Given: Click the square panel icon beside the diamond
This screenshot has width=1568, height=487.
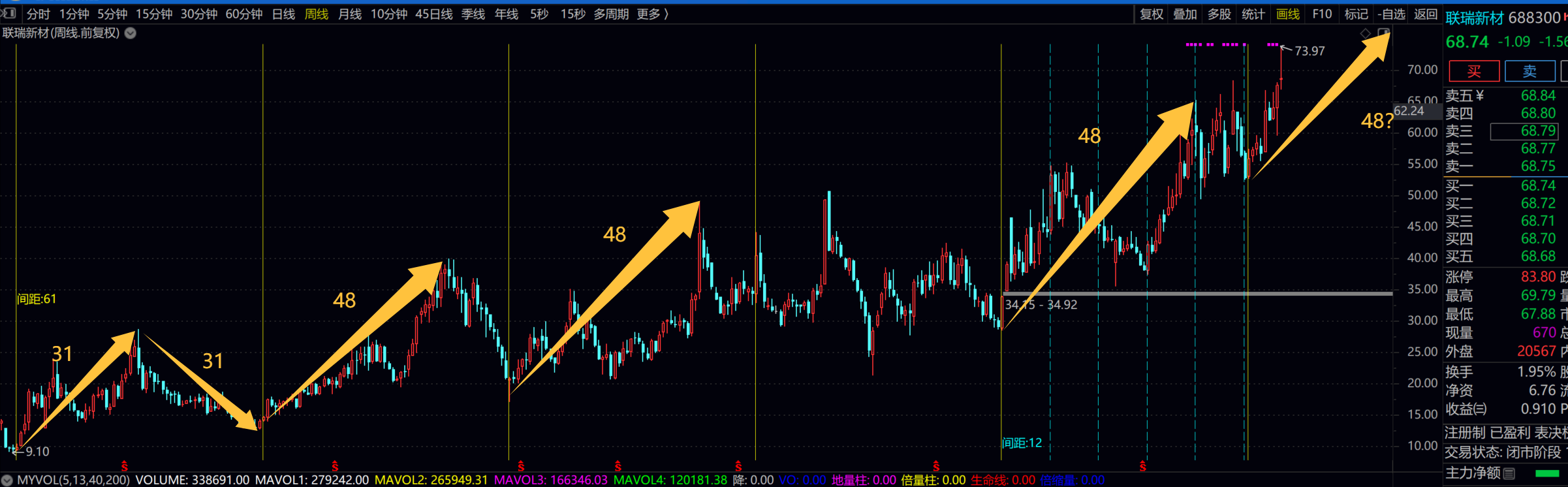Looking at the screenshot, I should (x=1383, y=33).
